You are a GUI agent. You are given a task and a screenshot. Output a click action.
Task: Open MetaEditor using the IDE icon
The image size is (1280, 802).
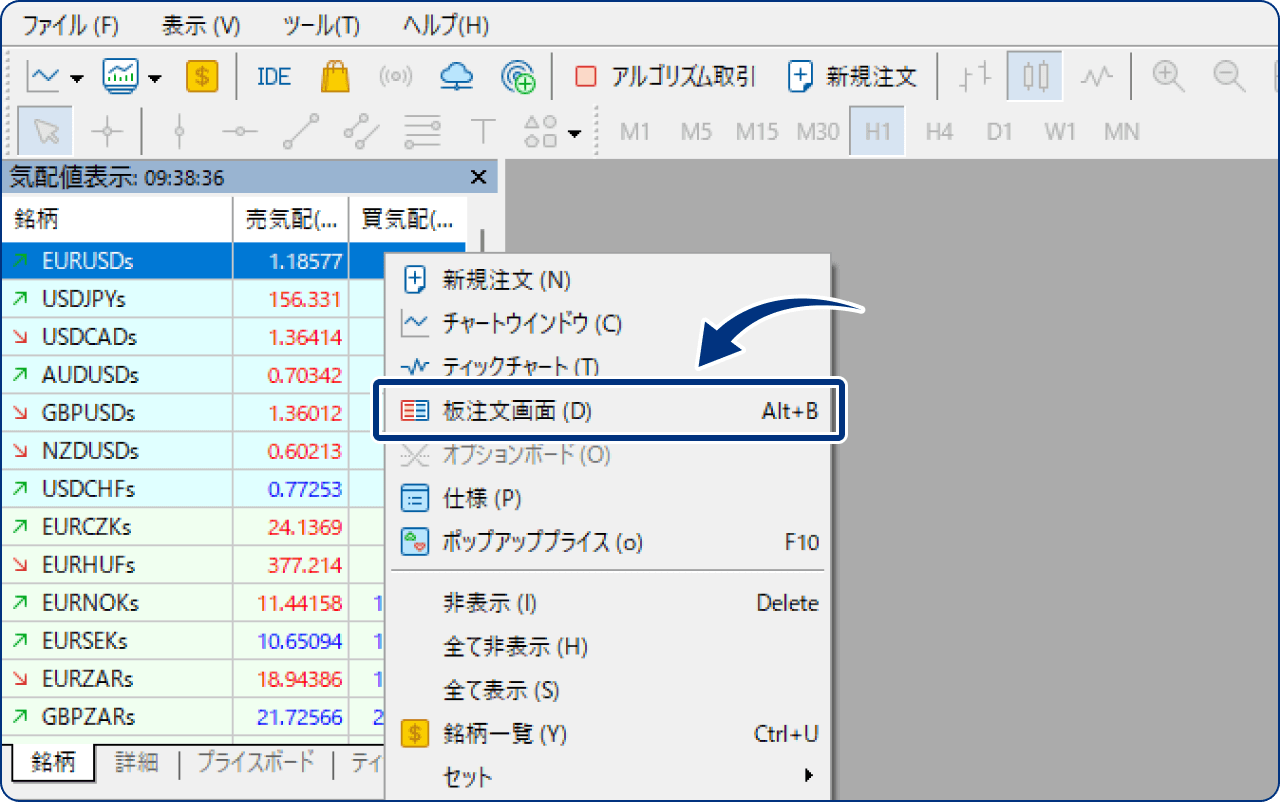click(x=273, y=76)
